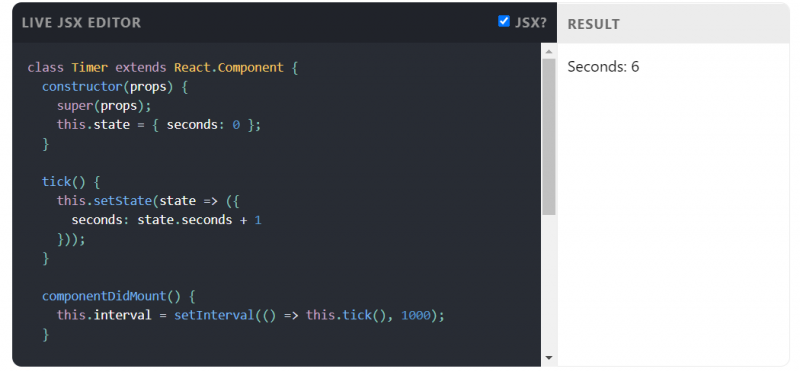Click the 'this.interval = setInterval' code line
Image resolution: width=800 pixels, height=372 pixels.
(x=251, y=315)
